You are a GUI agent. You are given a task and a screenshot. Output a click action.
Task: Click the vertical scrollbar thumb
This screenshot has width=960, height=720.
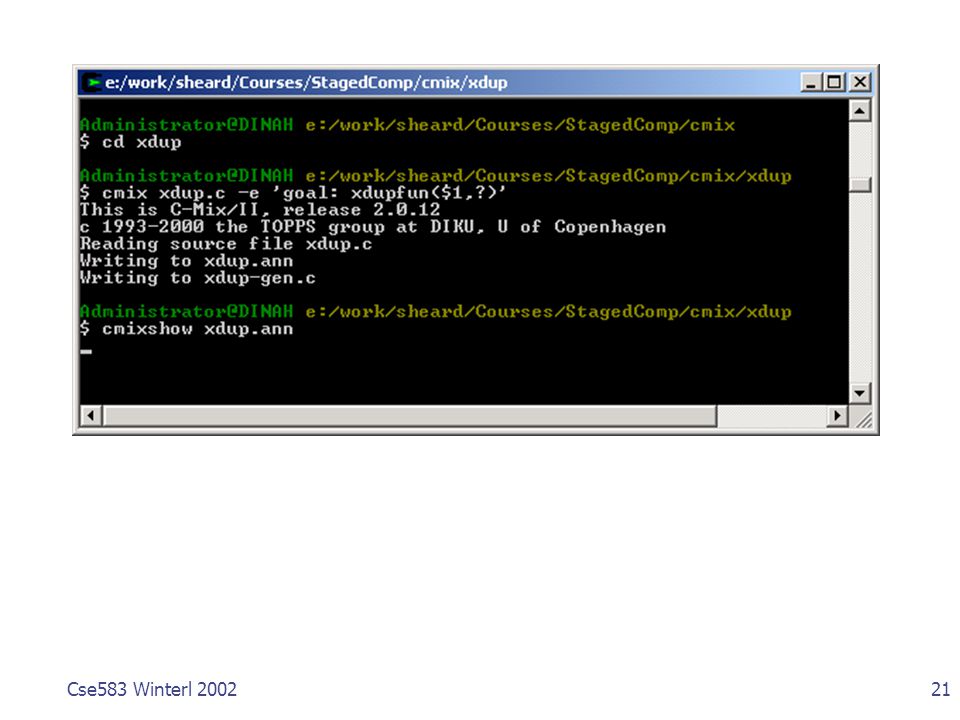point(860,184)
